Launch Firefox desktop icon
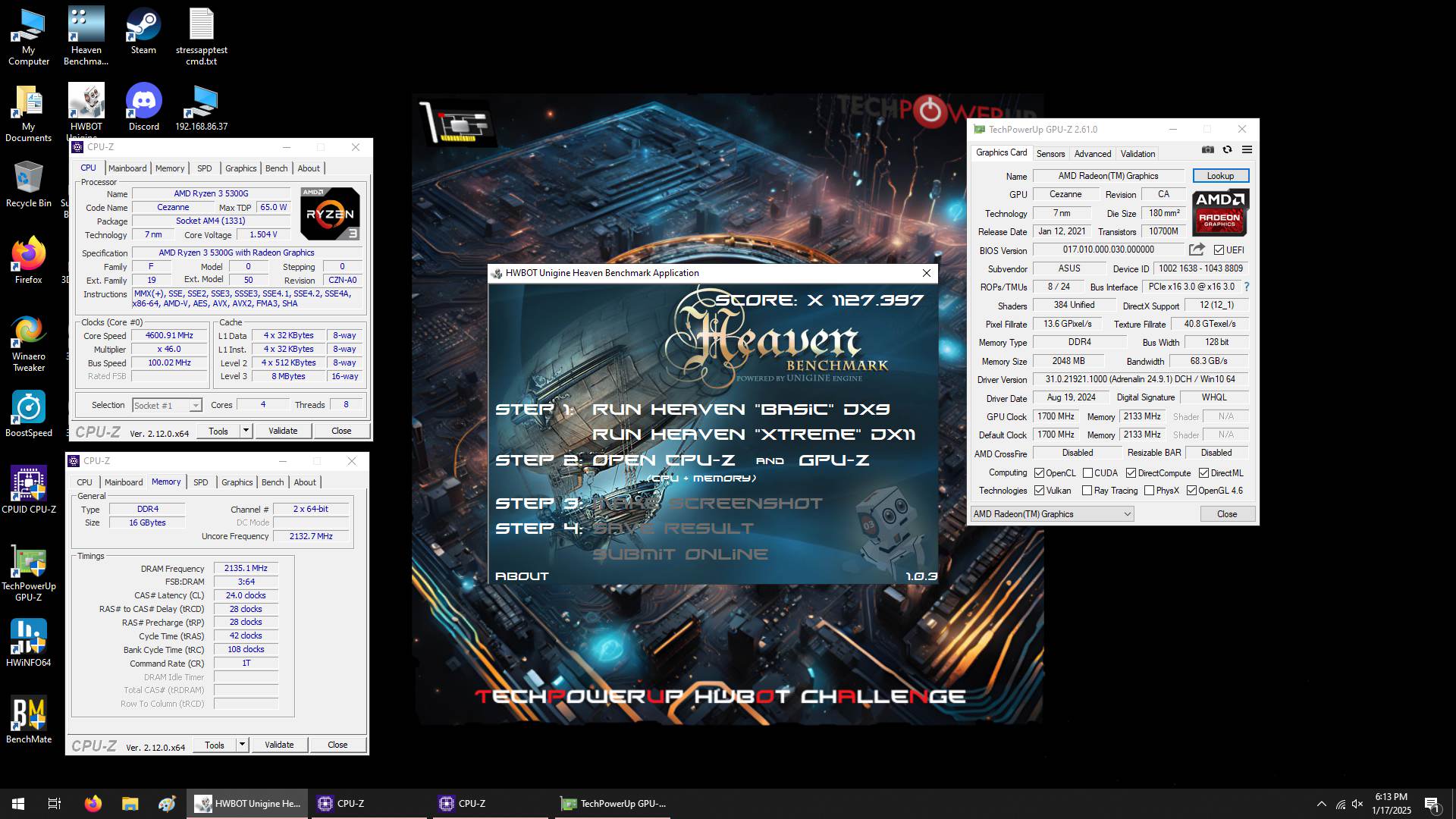This screenshot has width=1456, height=819. 29,261
